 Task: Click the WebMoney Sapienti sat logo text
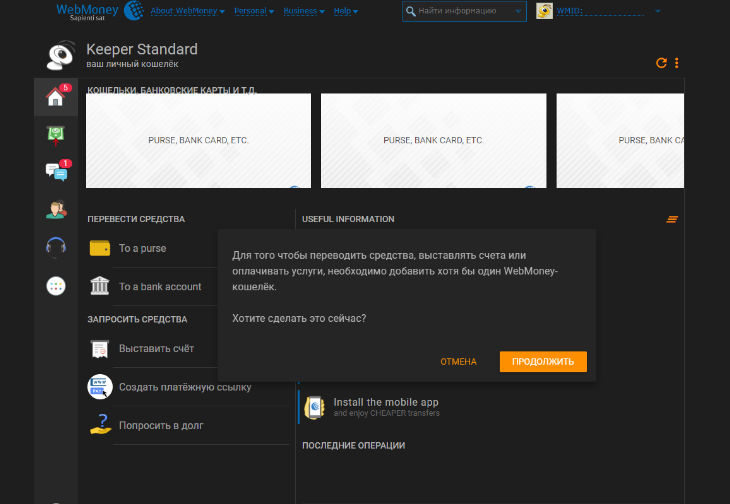point(87,12)
